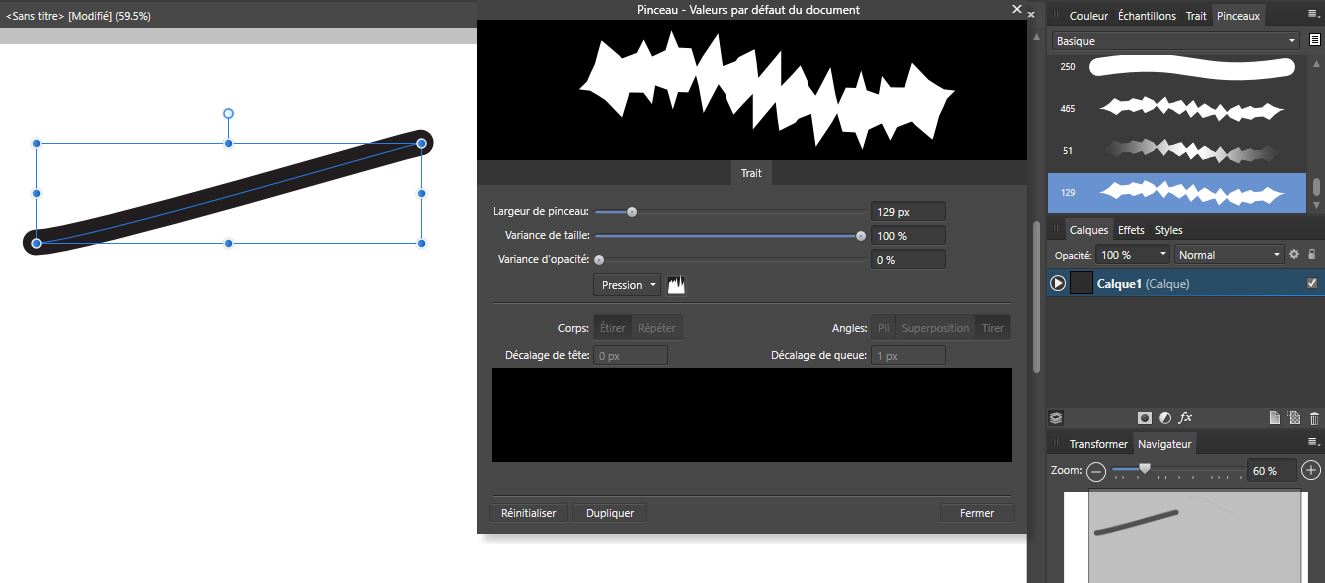
Task: Add a mask layer icon
Action: tap(1145, 418)
